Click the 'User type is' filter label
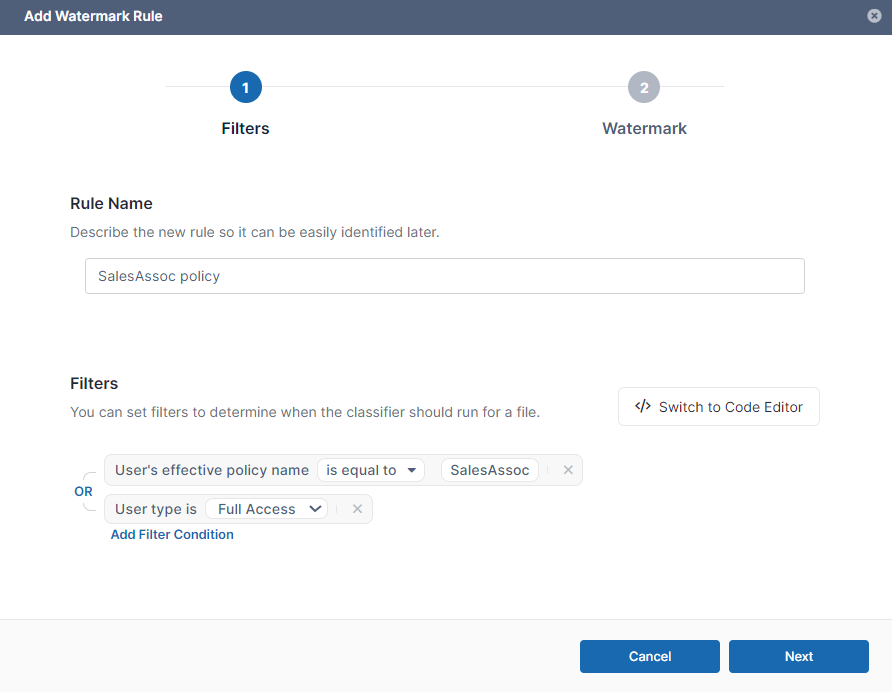This screenshot has width=892, height=692. point(156,509)
